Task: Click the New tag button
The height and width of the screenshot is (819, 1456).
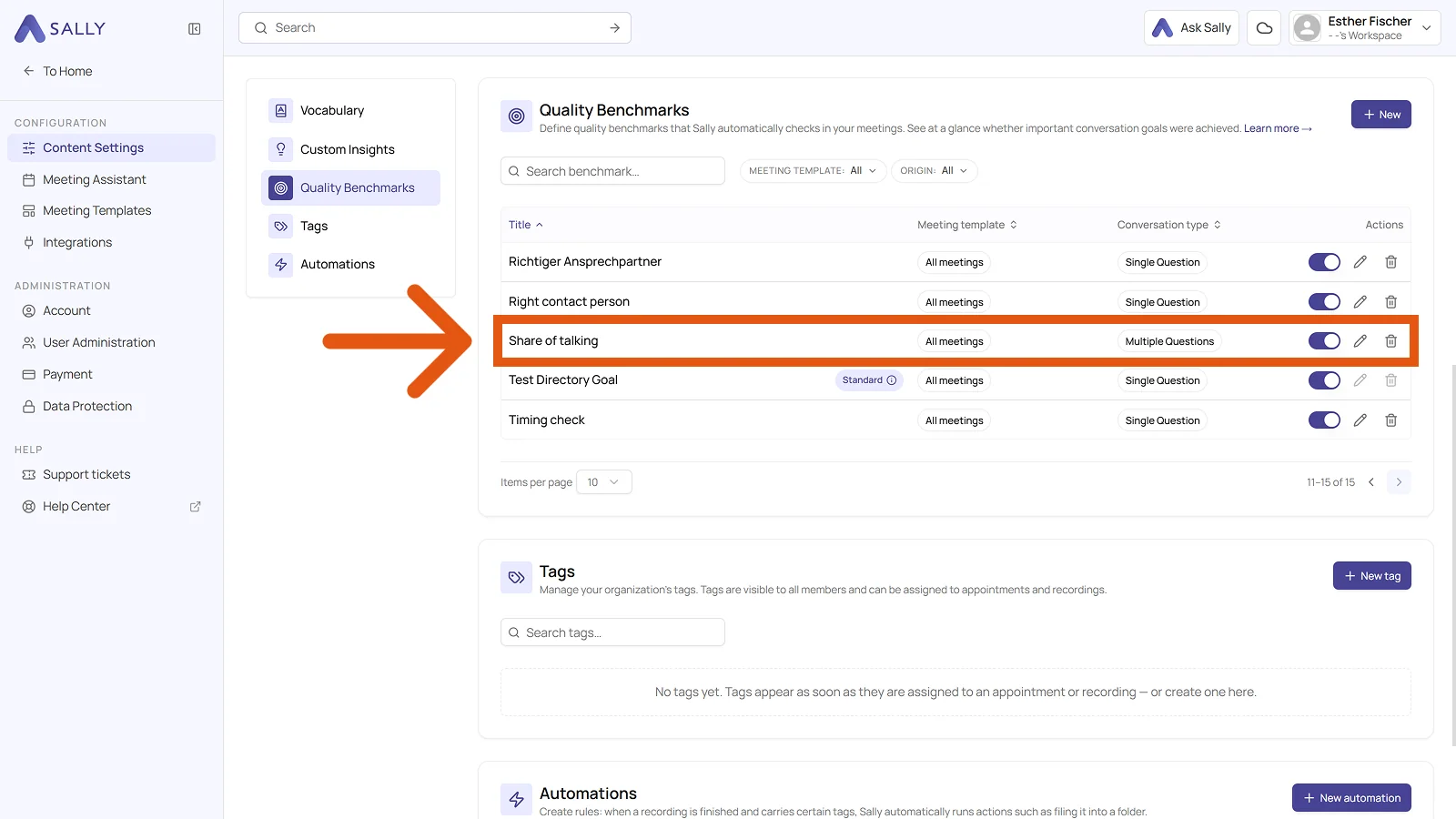Action: (1371, 576)
